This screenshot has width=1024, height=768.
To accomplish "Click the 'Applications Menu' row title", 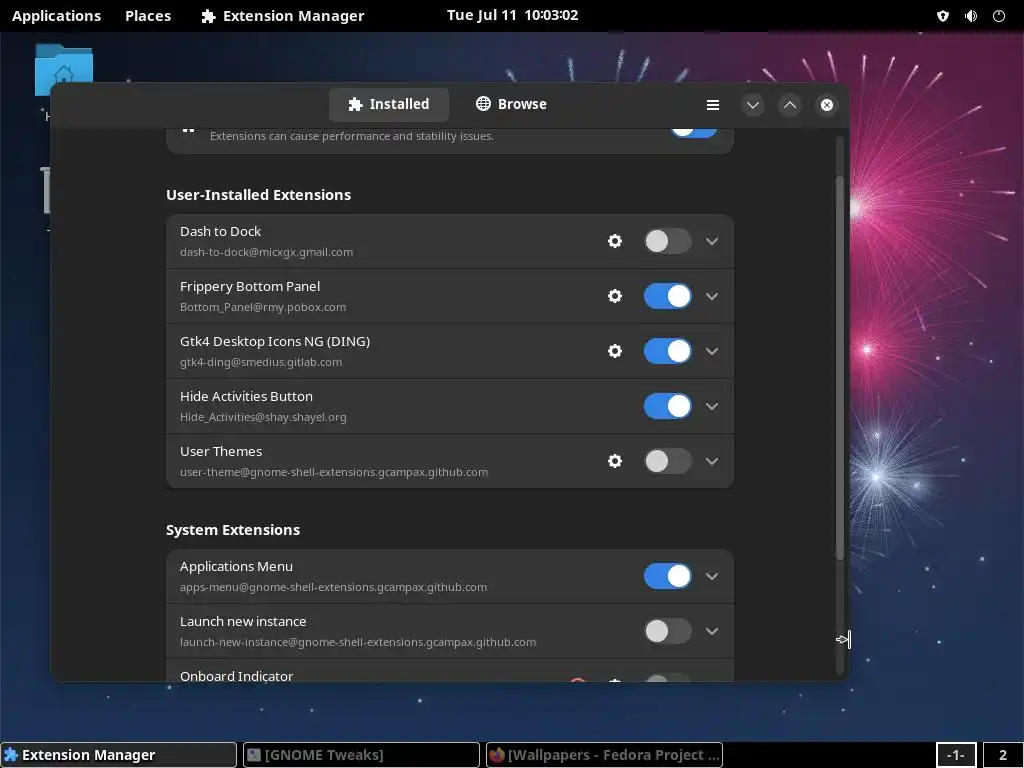I will tap(236, 566).
